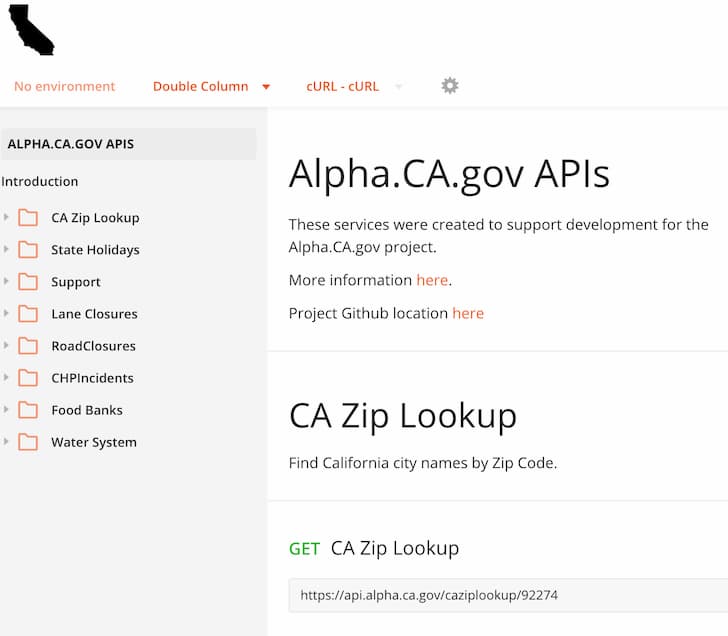Screen dimensions: 728x636
Task: Click the Water System folder icon
Action: 28,441
